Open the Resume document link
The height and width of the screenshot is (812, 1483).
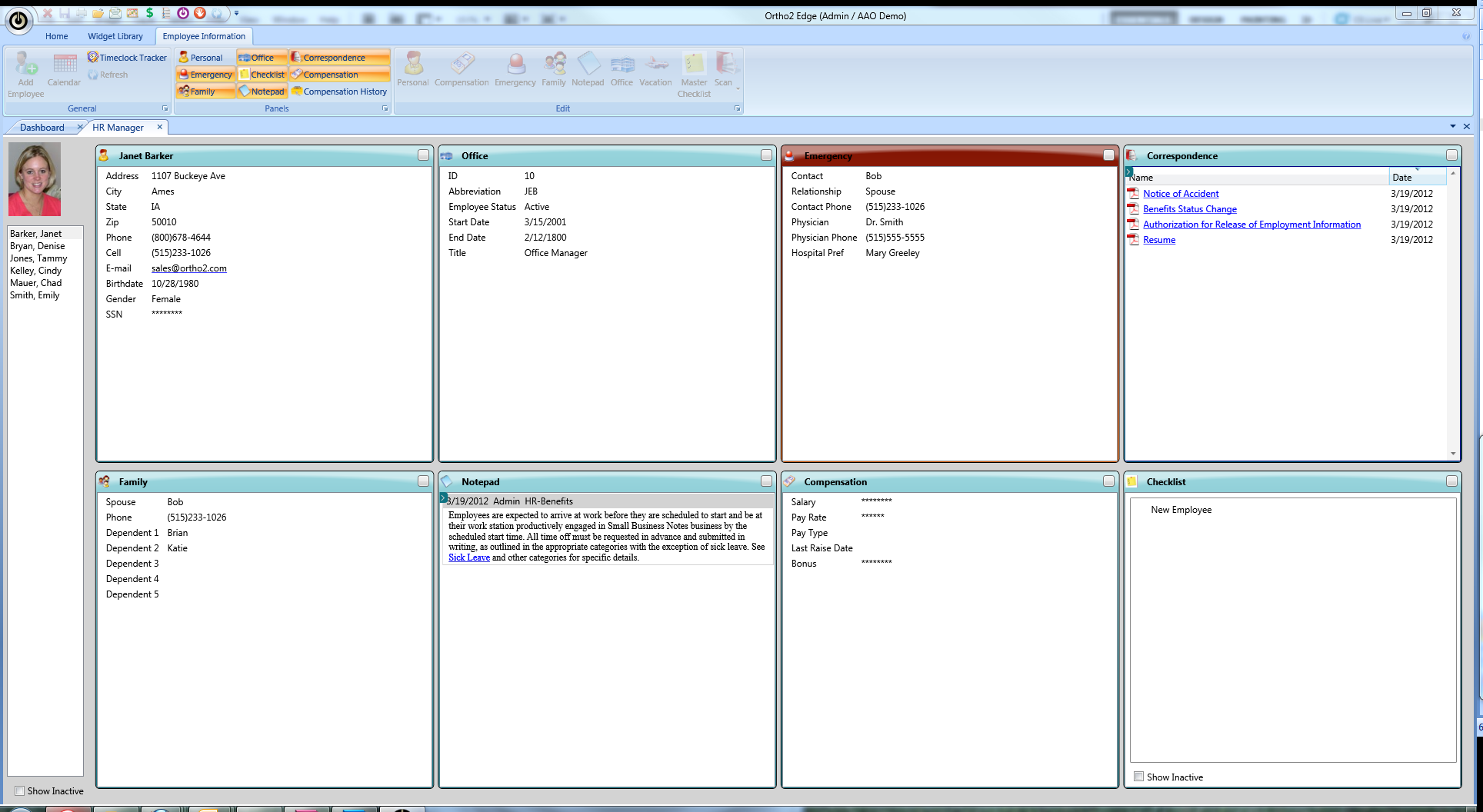pos(1159,240)
